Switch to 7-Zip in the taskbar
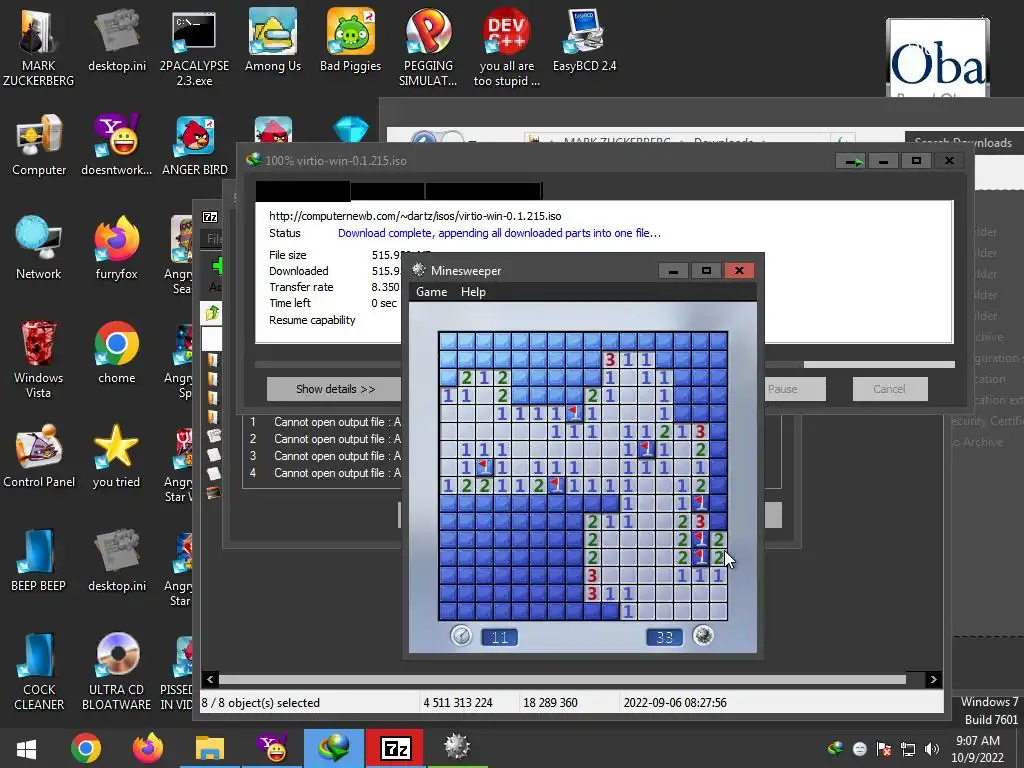 point(394,748)
